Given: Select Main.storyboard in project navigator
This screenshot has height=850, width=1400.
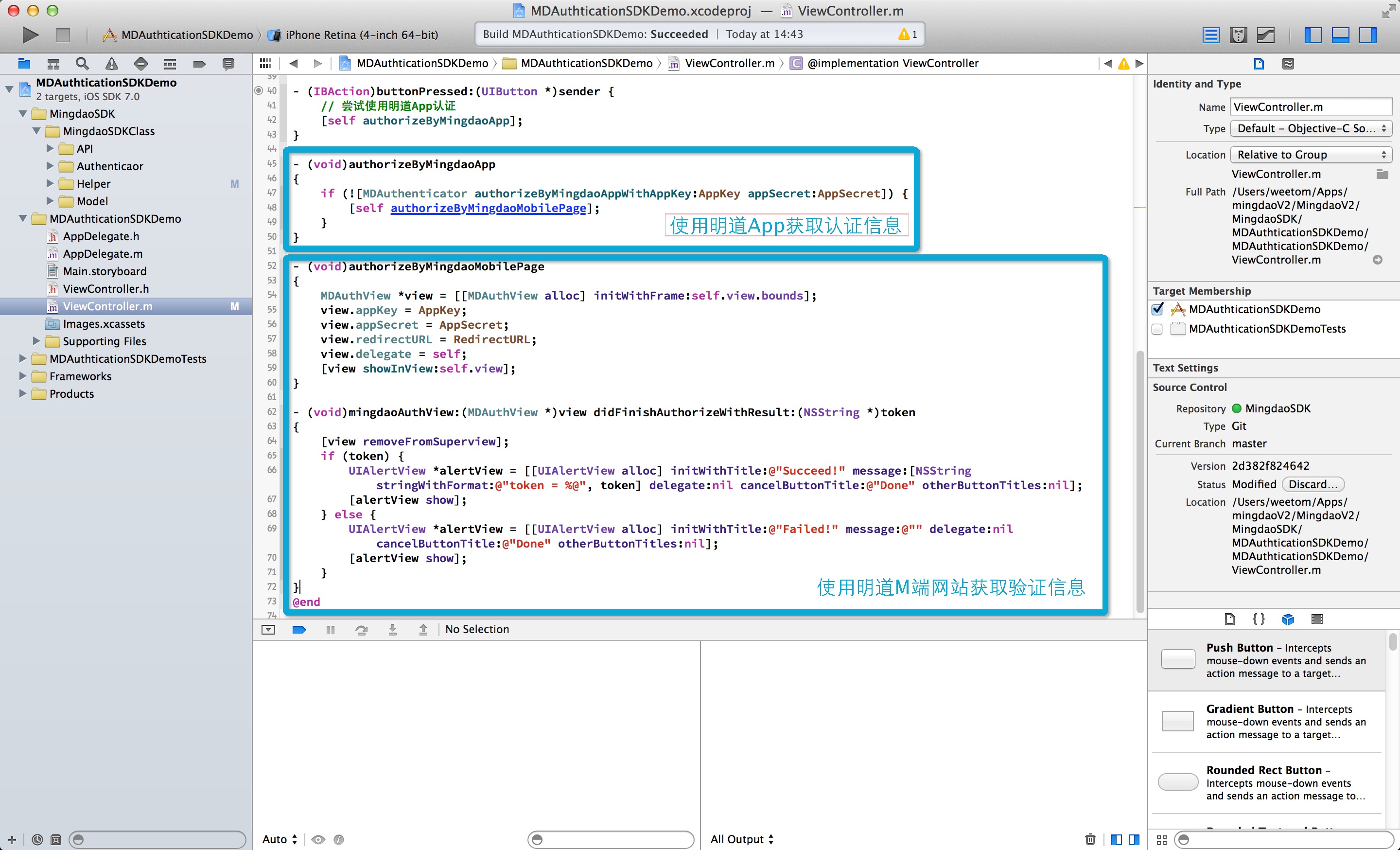Looking at the screenshot, I should [x=105, y=271].
